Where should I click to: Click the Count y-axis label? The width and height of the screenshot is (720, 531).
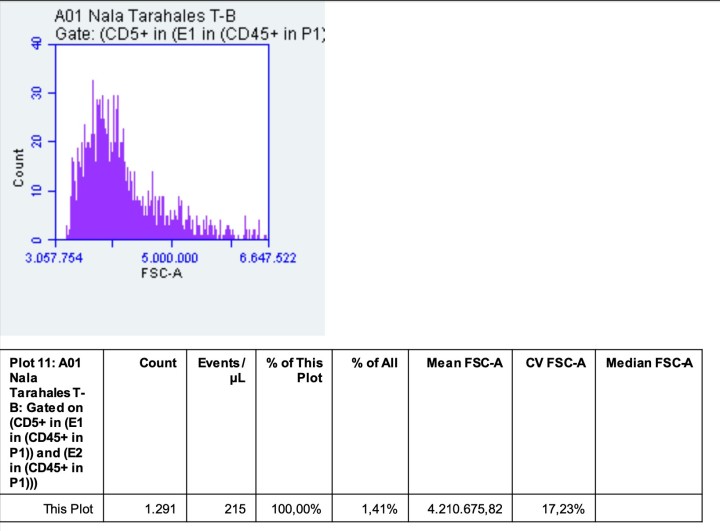coord(19,169)
